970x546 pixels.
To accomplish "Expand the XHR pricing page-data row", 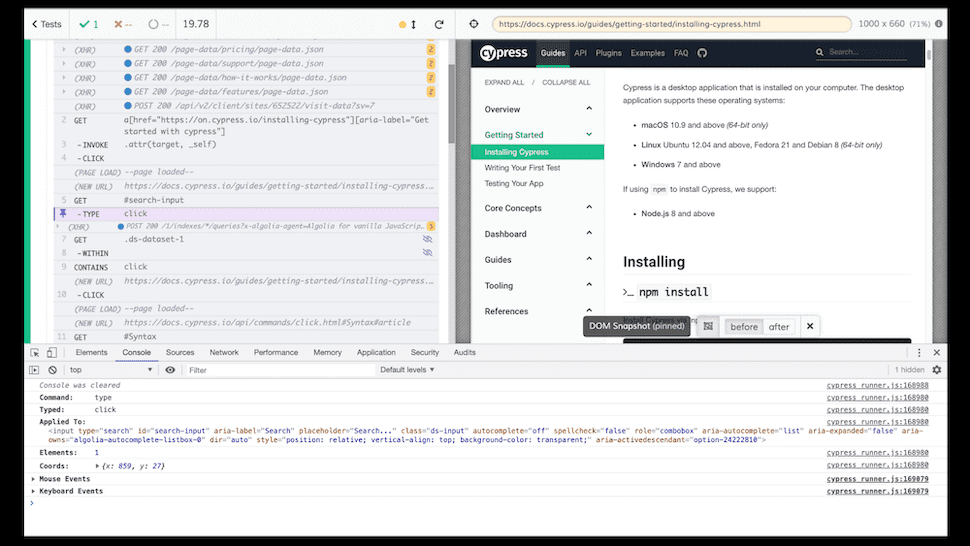I will [x=64, y=49].
